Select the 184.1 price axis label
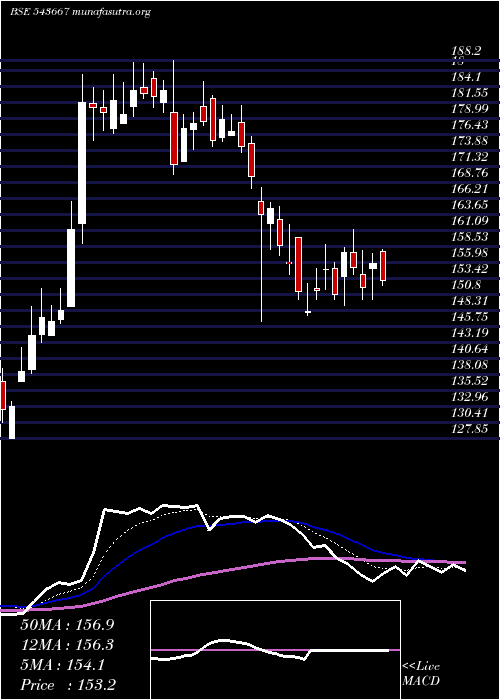Image resolution: width=500 pixels, height=700 pixels. click(466, 77)
